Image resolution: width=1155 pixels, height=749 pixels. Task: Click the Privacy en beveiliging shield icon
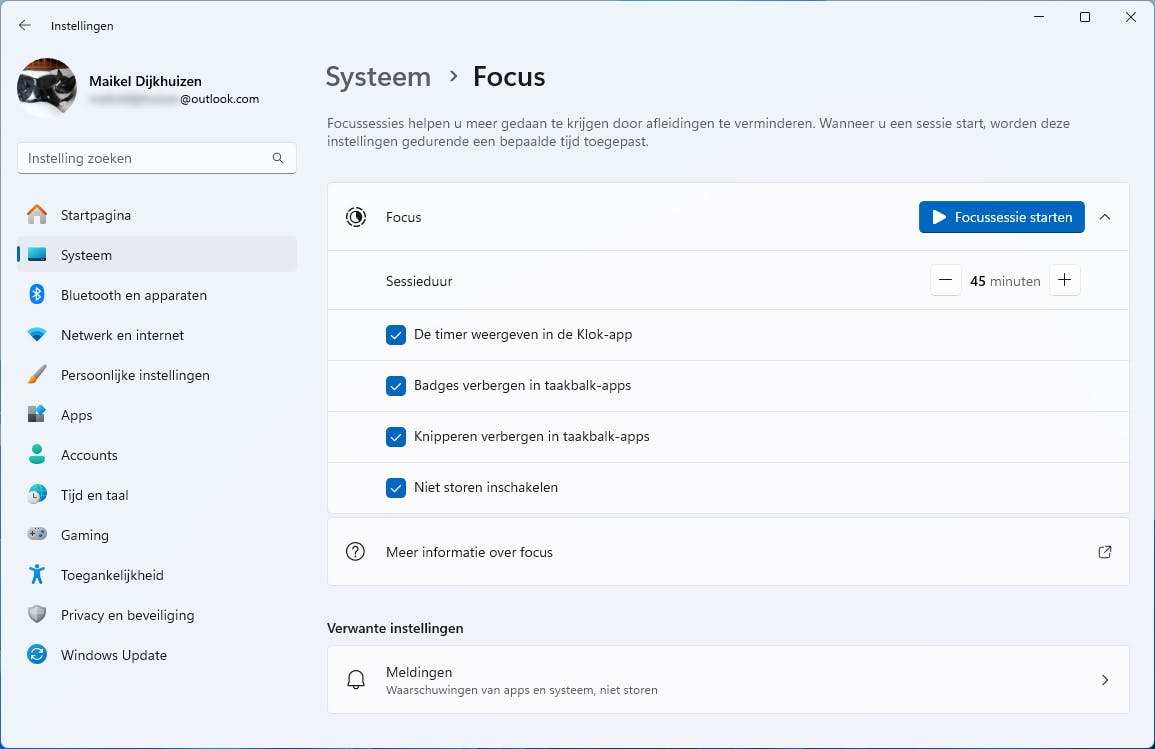click(37, 615)
